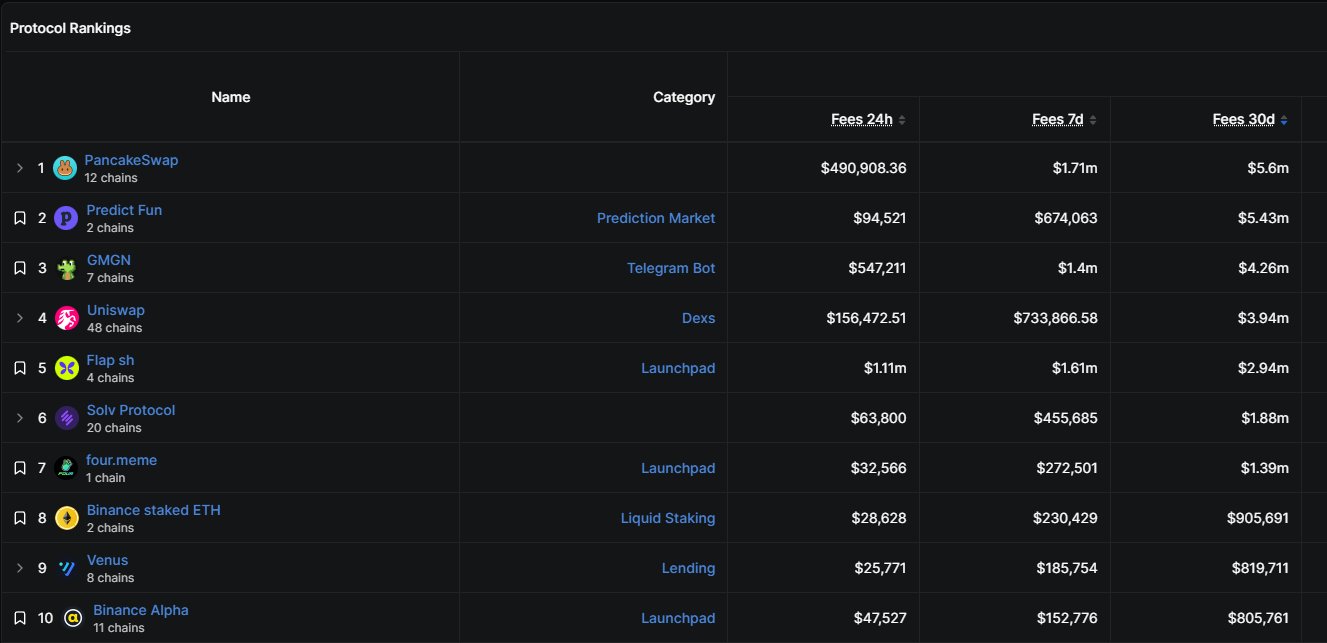The width and height of the screenshot is (1327, 643).
Task: Click Uniswap 7d fees $733,866.58
Action: click(1055, 318)
